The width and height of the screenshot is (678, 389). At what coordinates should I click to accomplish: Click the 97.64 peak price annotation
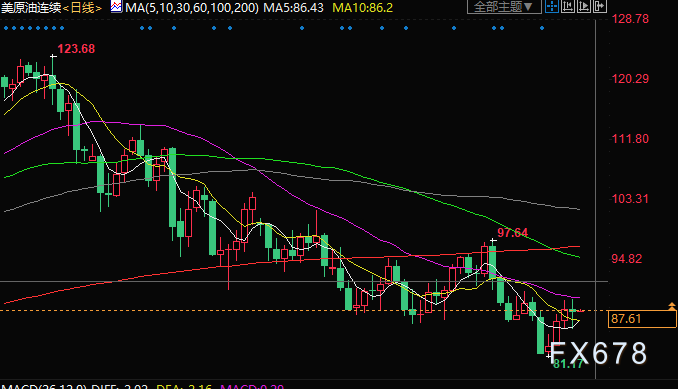click(512, 233)
